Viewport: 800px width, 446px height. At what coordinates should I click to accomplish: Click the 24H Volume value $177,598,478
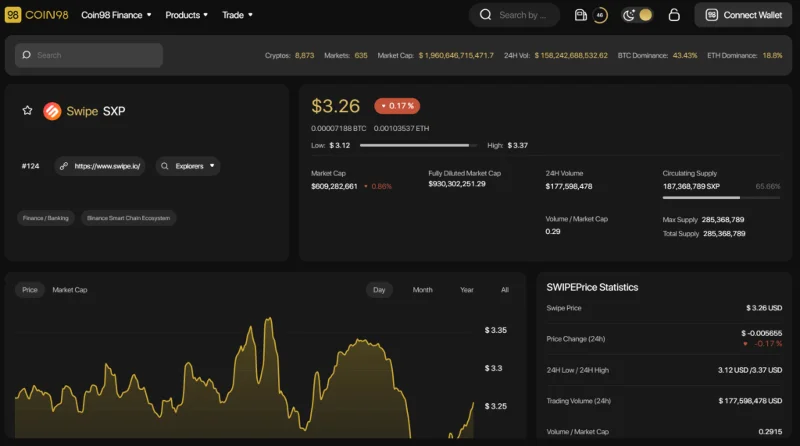pyautogui.click(x=569, y=186)
